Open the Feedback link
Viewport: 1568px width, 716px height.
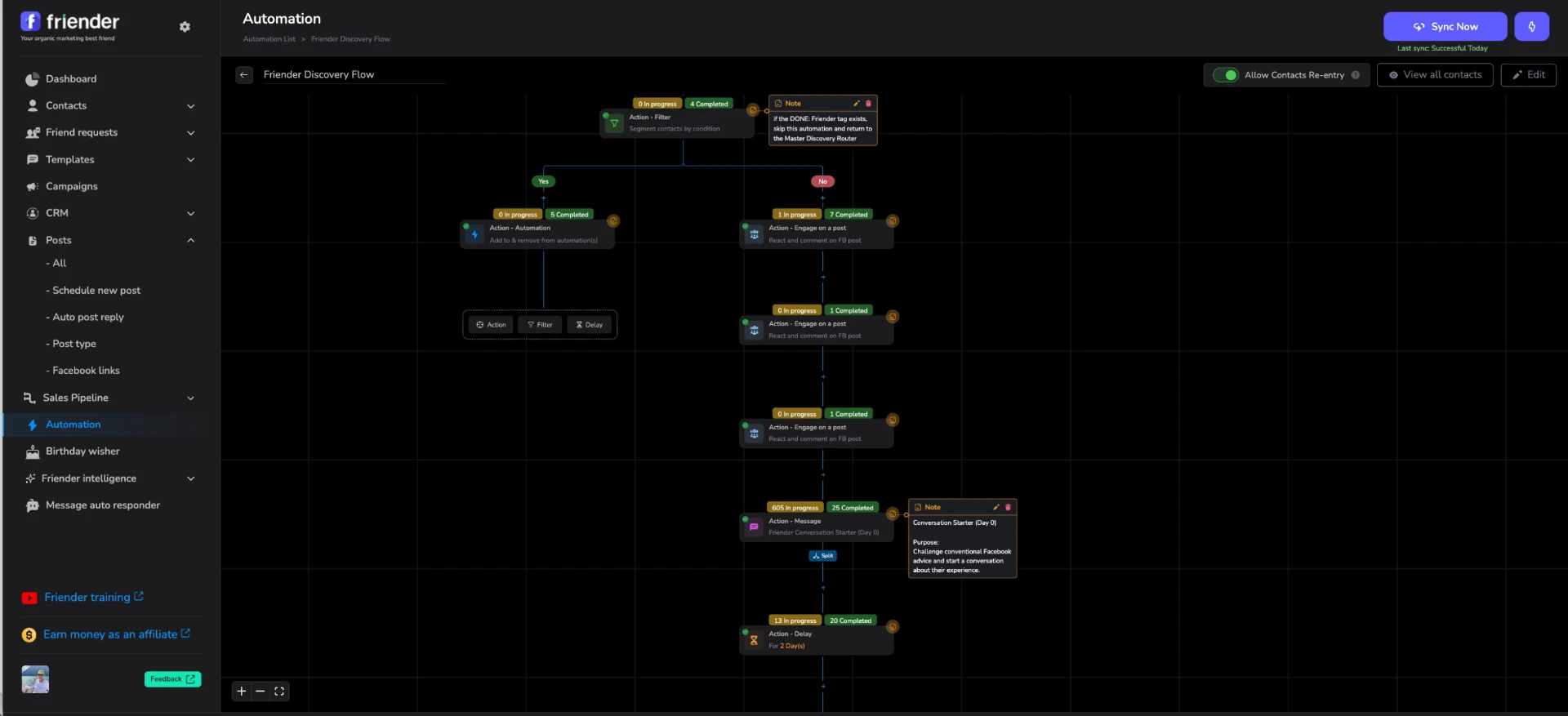[x=172, y=679]
